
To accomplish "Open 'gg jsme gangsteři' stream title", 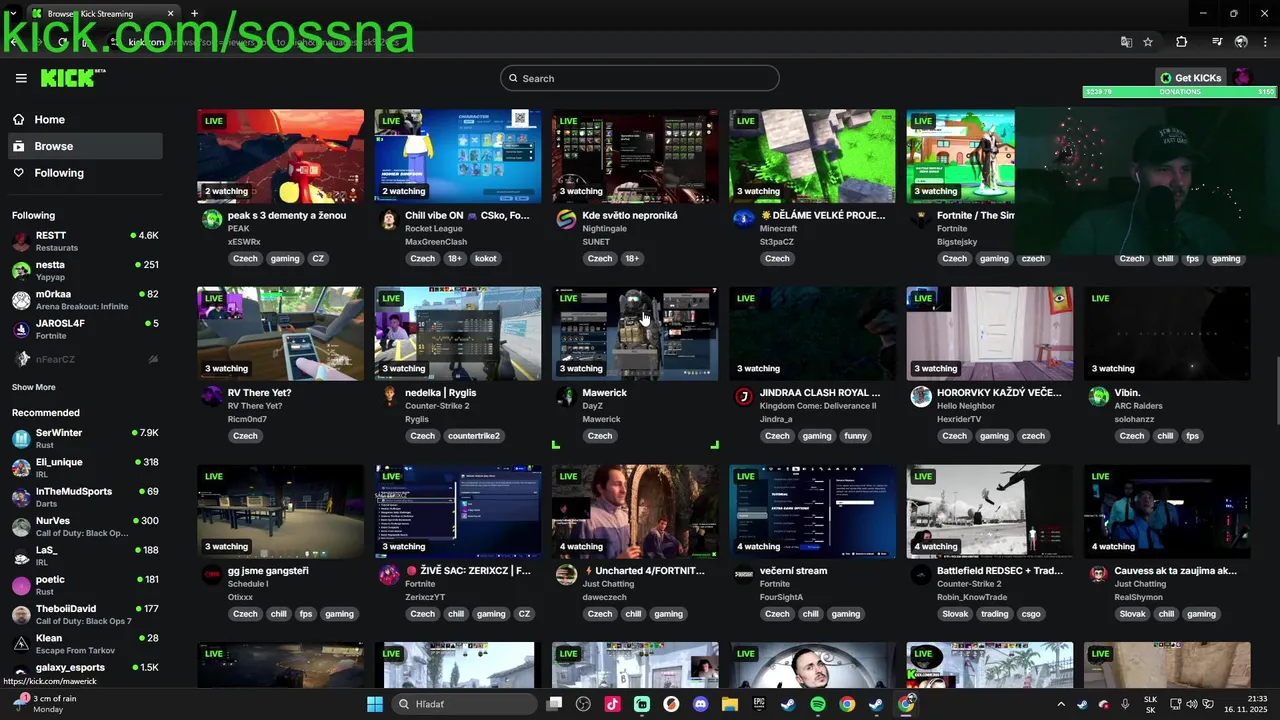I will click(x=268, y=570).
